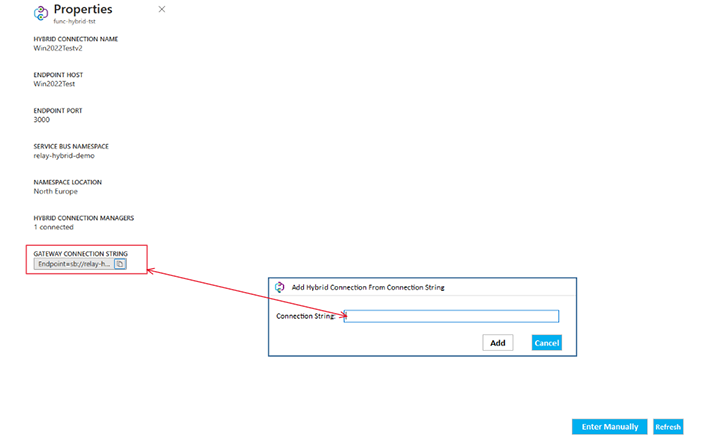The image size is (701, 443).
Task: Click 'Add Hybrid Connection From Connection String' title
Action: pyautogui.click(x=368, y=287)
